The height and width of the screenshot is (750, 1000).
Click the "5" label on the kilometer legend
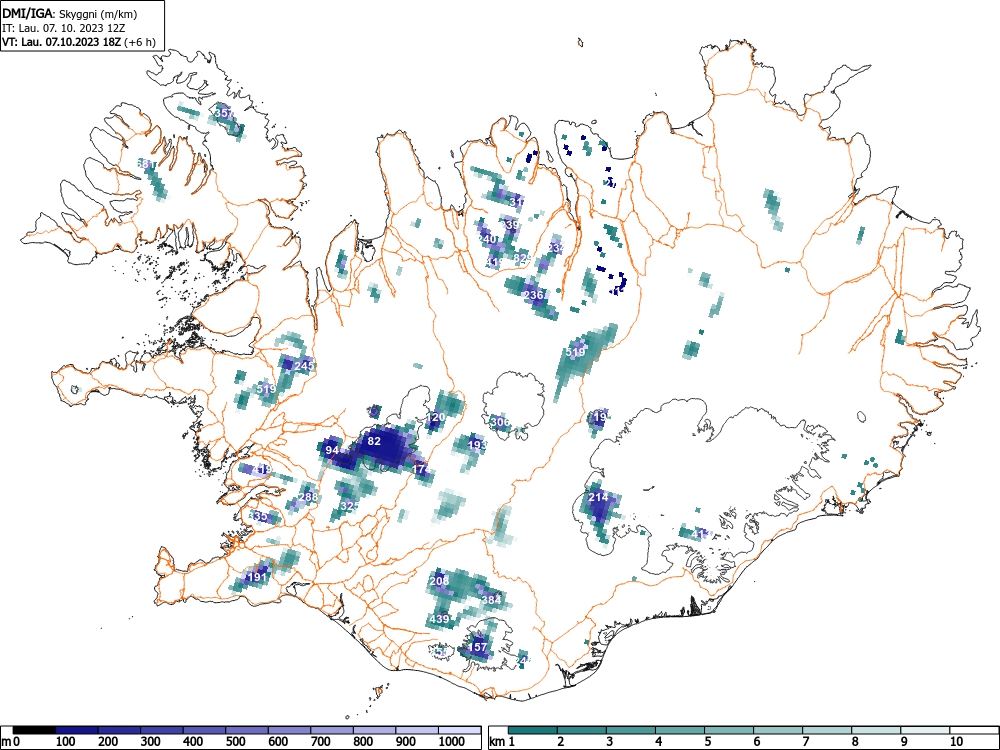(708, 742)
